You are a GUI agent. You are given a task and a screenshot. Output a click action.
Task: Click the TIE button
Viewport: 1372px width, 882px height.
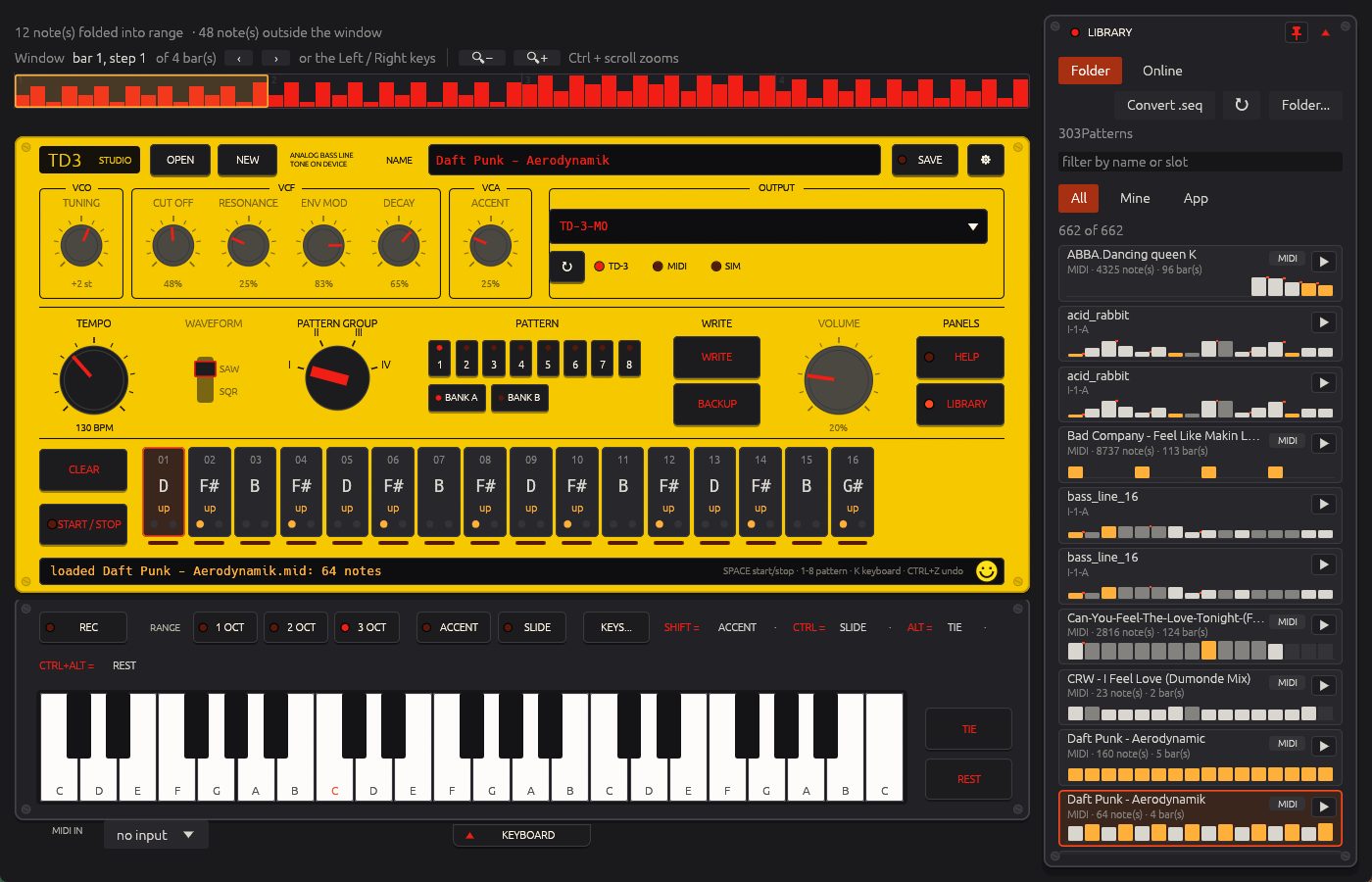coord(968,729)
